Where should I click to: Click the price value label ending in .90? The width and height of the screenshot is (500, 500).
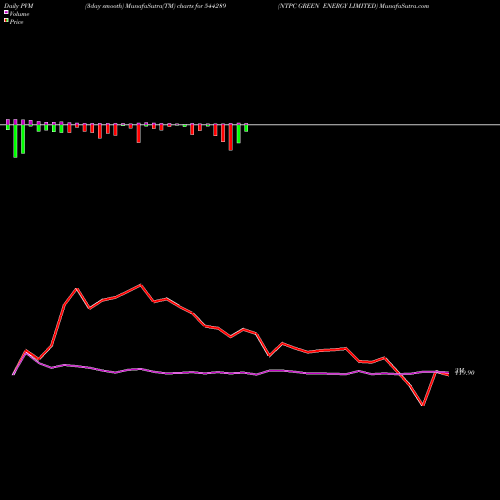(x=465, y=372)
